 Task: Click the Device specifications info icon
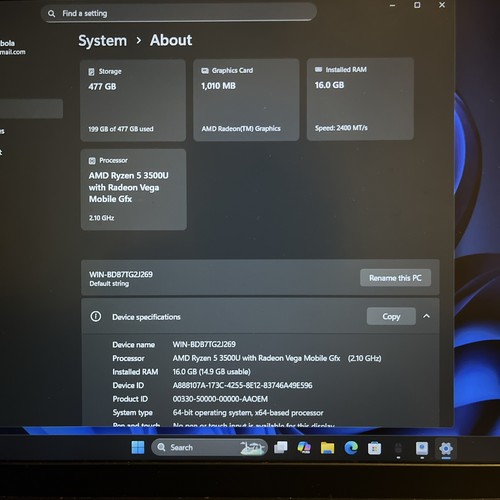coord(96,316)
